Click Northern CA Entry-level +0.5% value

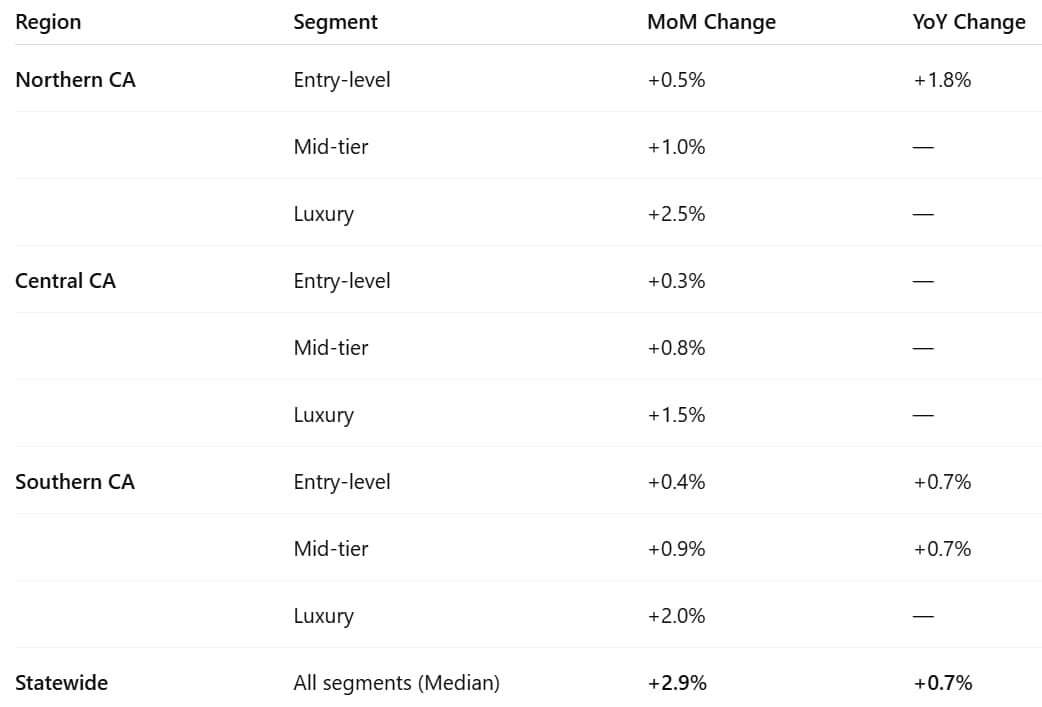coord(677,80)
